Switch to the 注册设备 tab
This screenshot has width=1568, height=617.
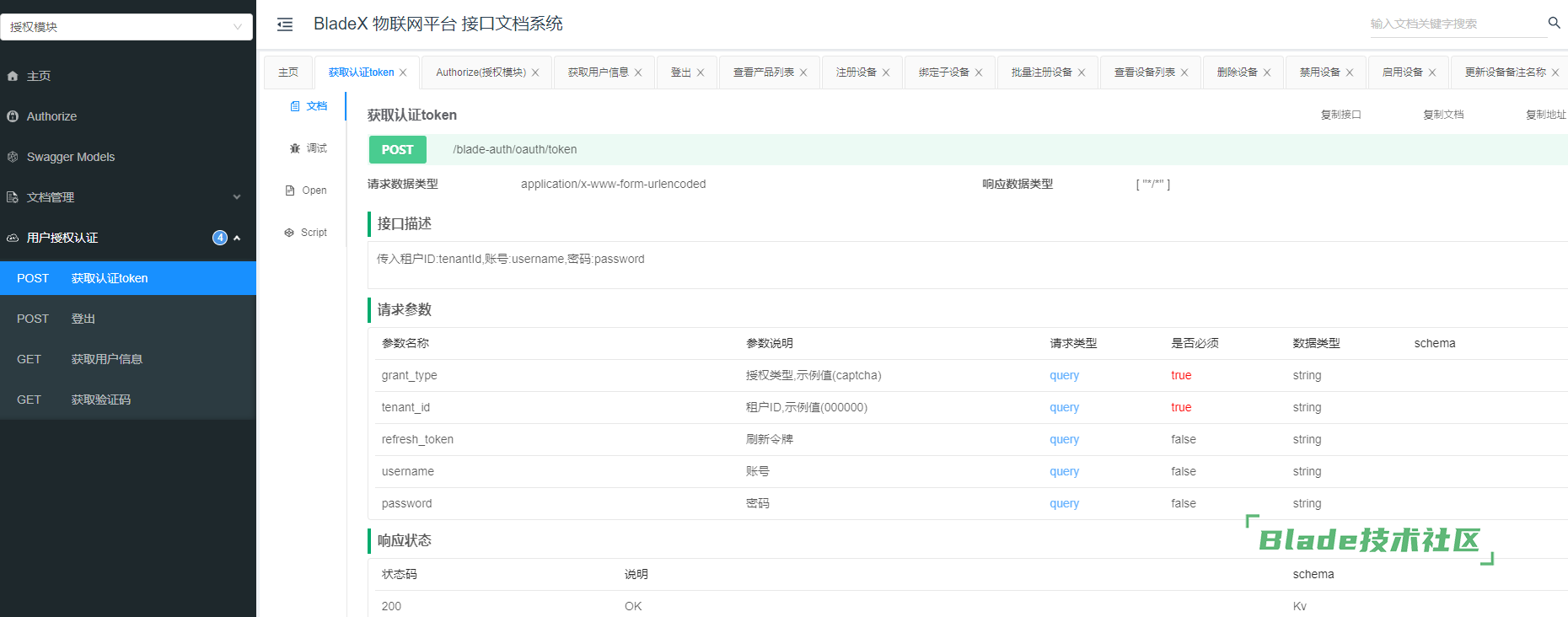pyautogui.click(x=856, y=72)
